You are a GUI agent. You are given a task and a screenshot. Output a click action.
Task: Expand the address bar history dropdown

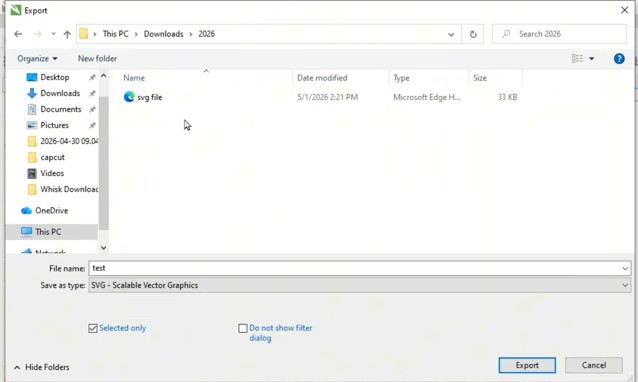[451, 34]
